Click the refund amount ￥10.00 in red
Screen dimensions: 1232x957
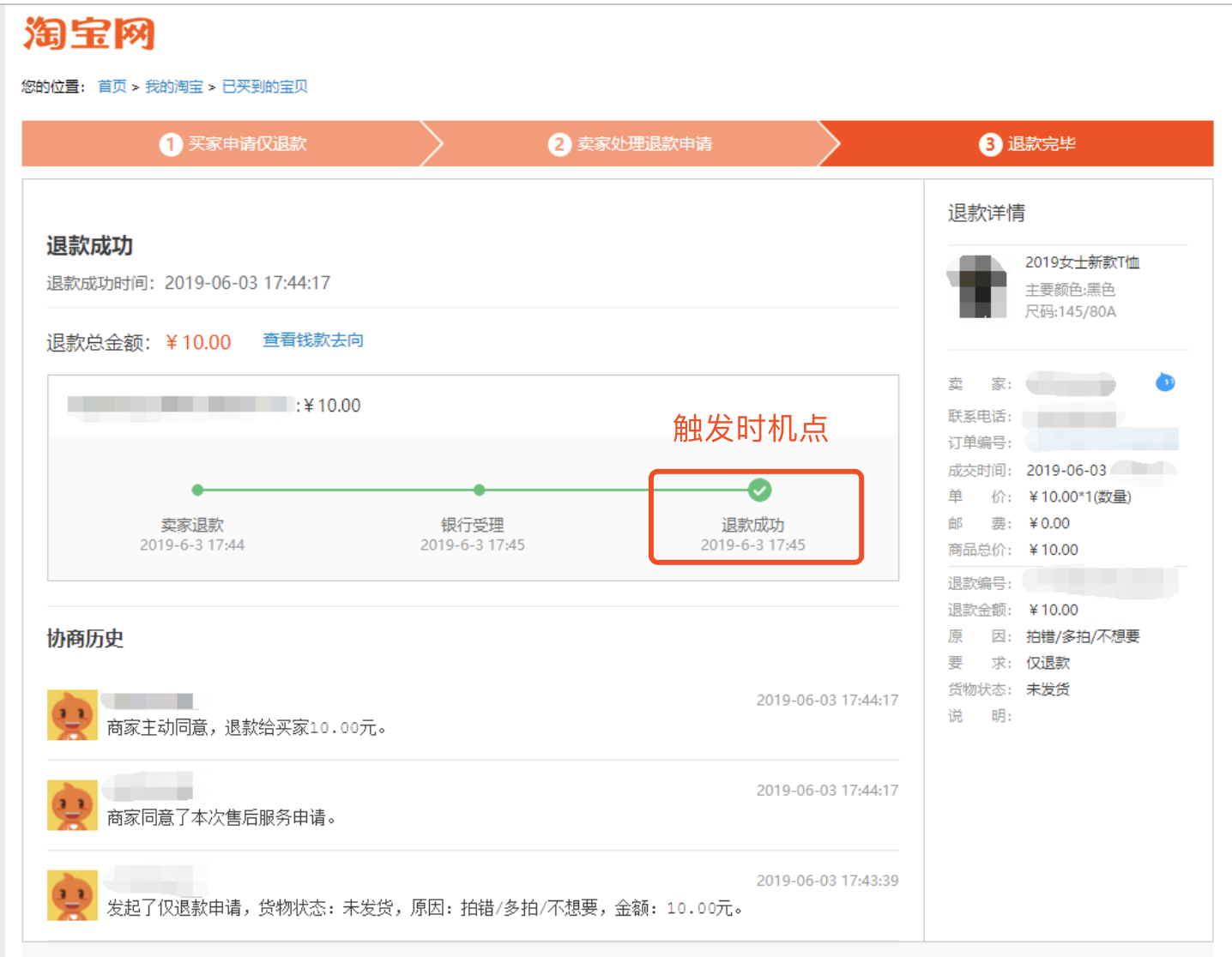(198, 342)
